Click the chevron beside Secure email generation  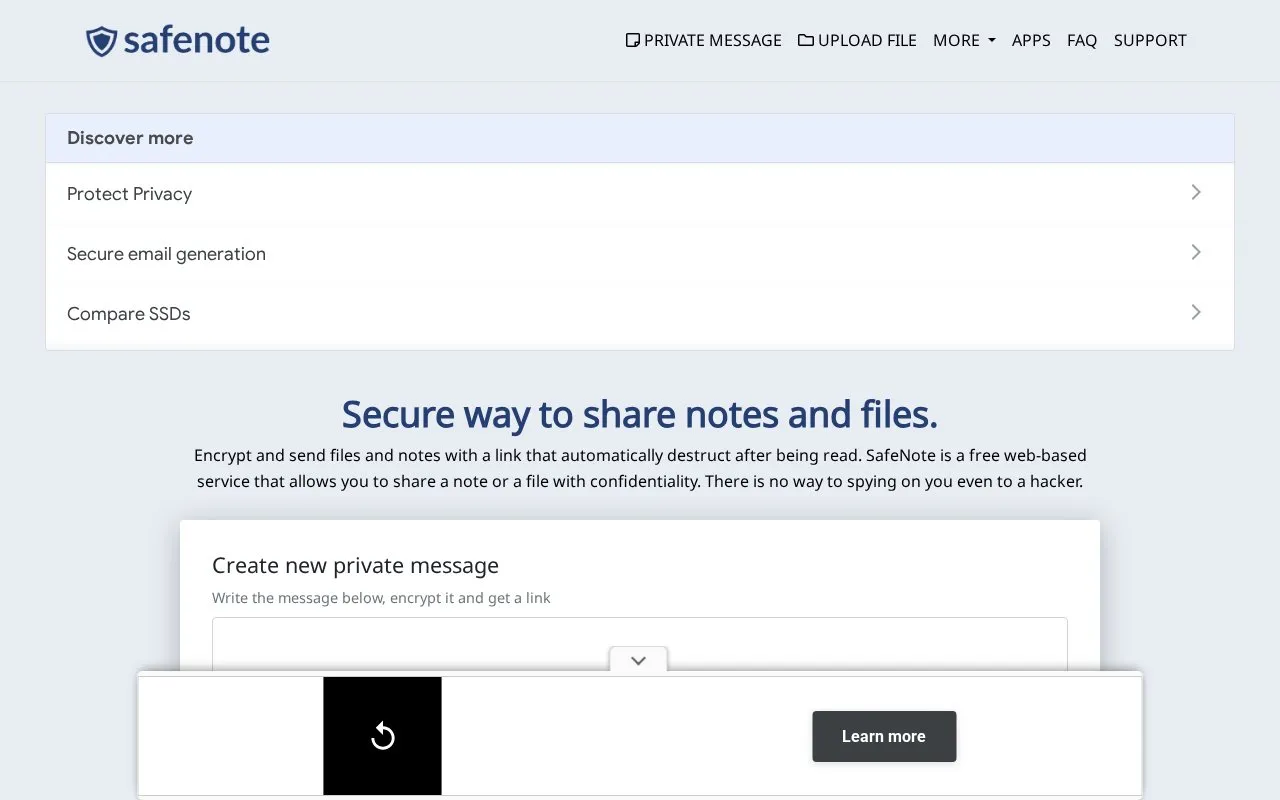pyautogui.click(x=1196, y=252)
